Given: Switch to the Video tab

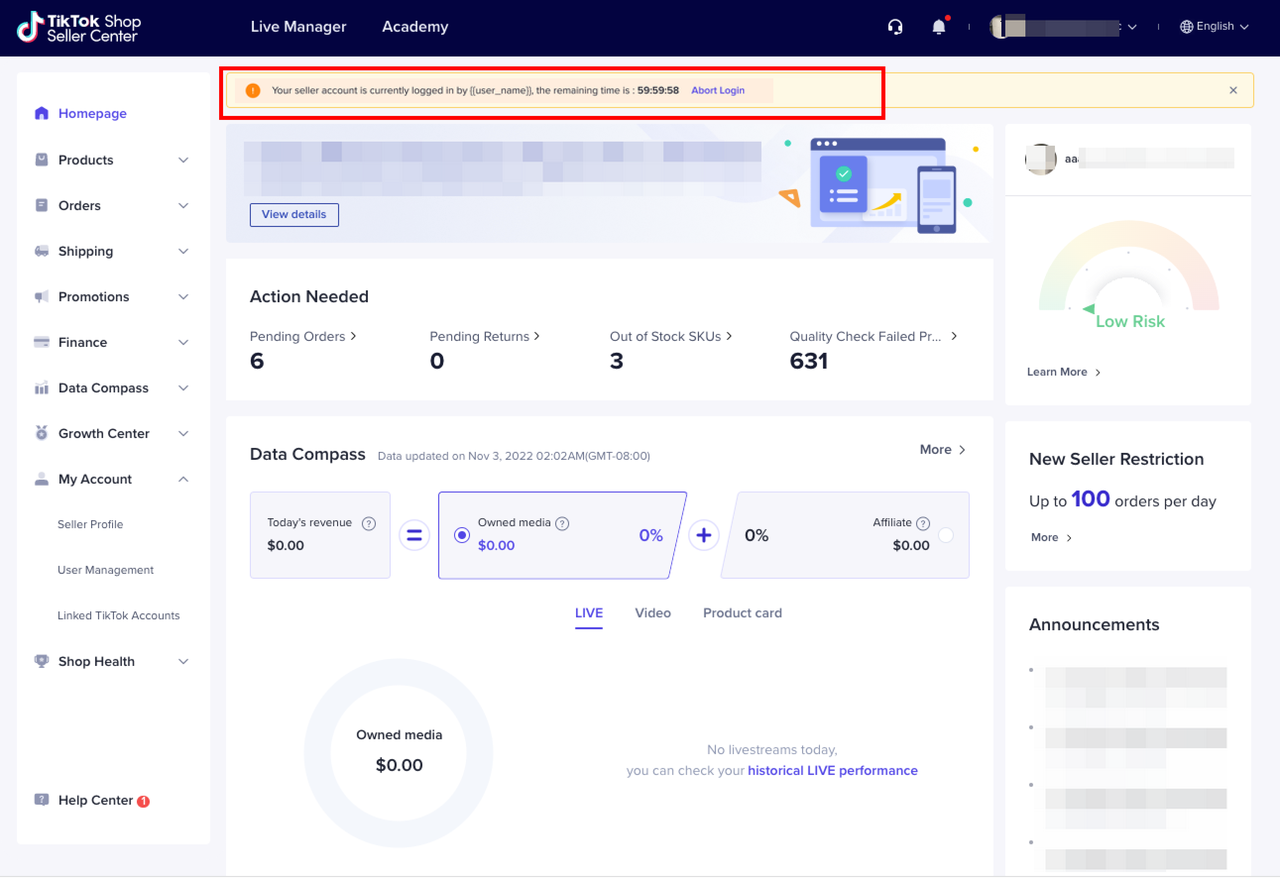Looking at the screenshot, I should (x=652, y=613).
